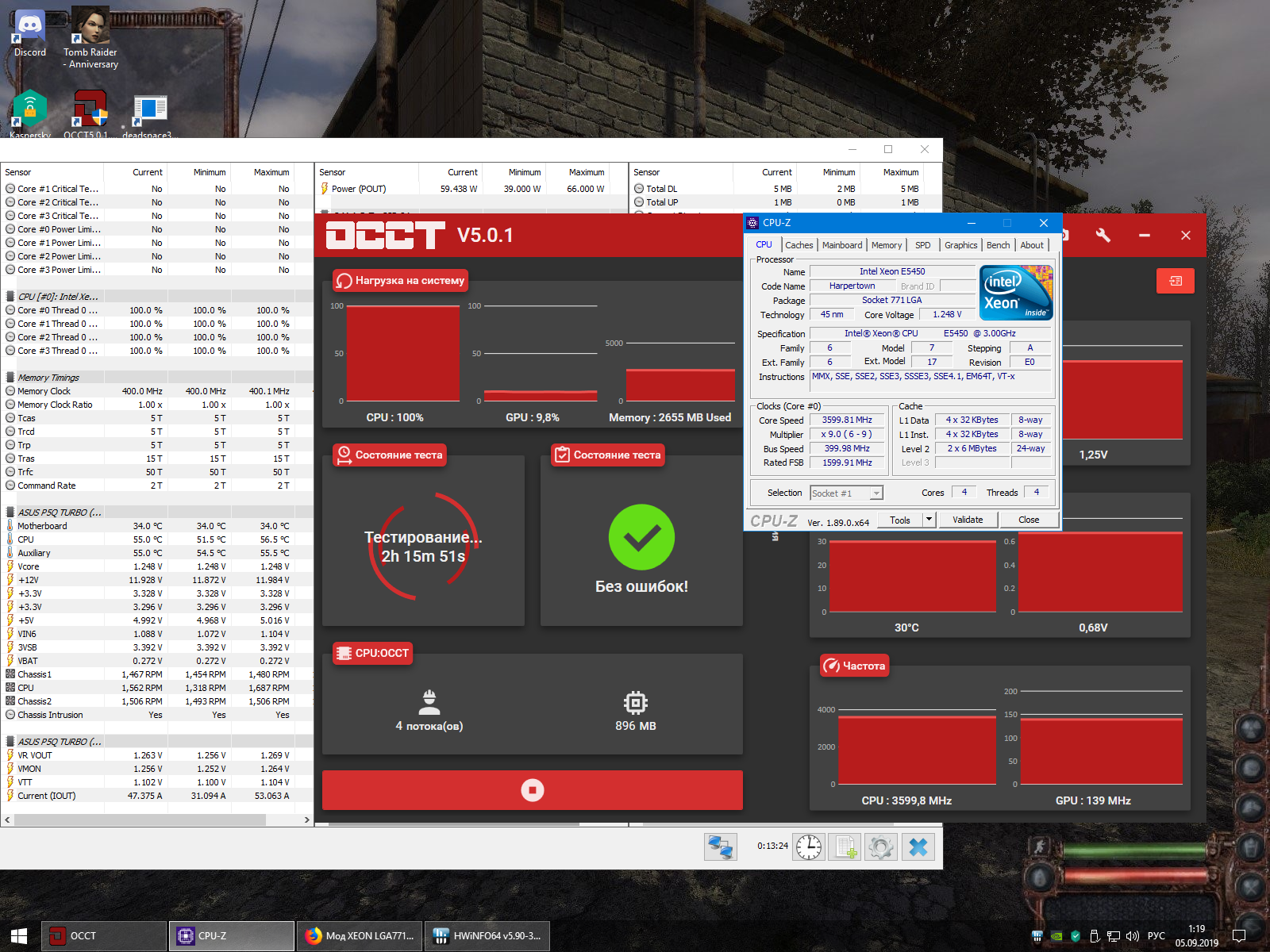Click the Kaspersky shield tray icon
The height and width of the screenshot is (952, 1270).
pos(1076,936)
